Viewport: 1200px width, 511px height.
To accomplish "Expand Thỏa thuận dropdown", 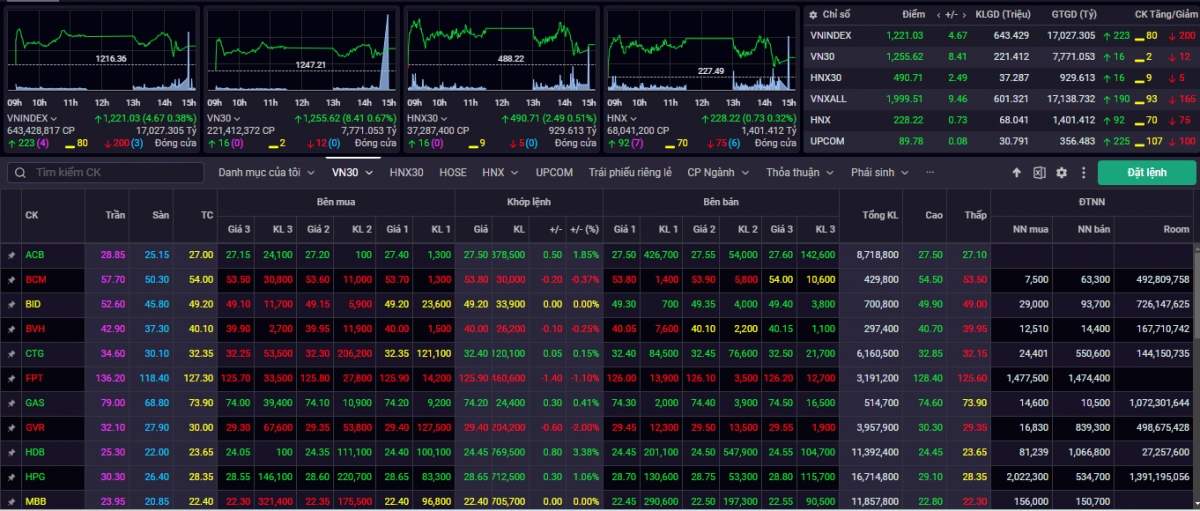I will (801, 172).
